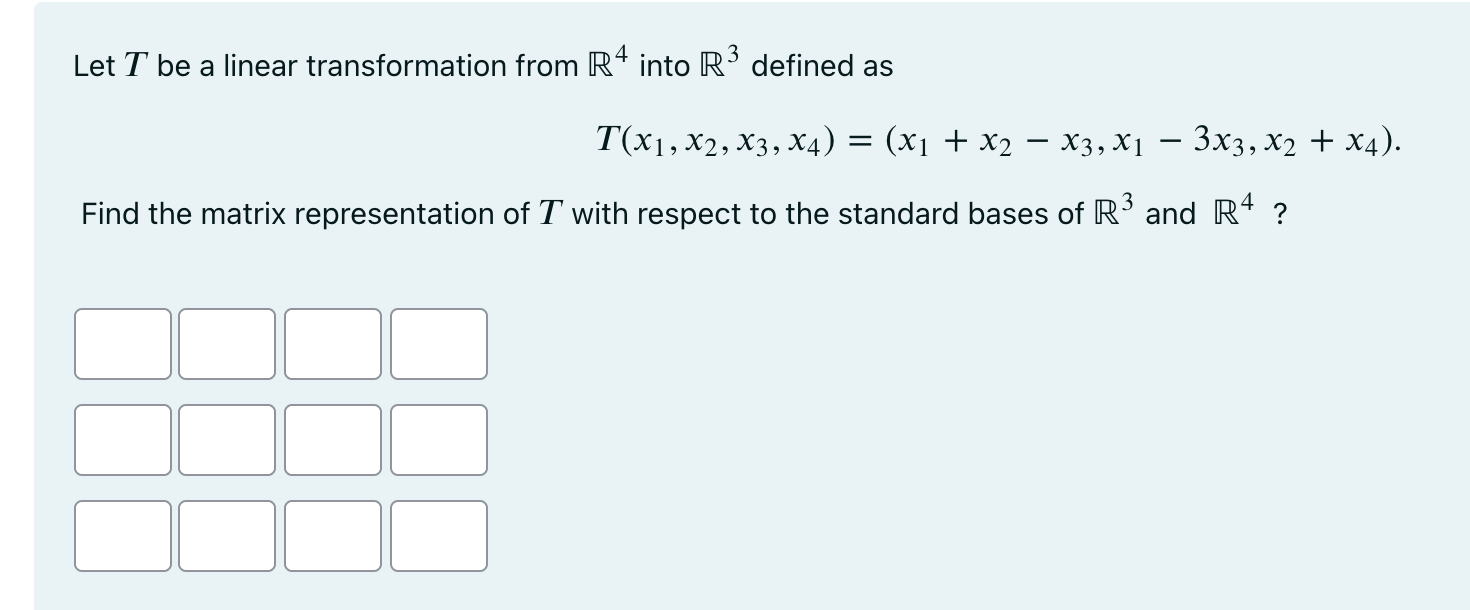Click the second entry box in row one
Screen dimensions: 1470x610
point(227,344)
